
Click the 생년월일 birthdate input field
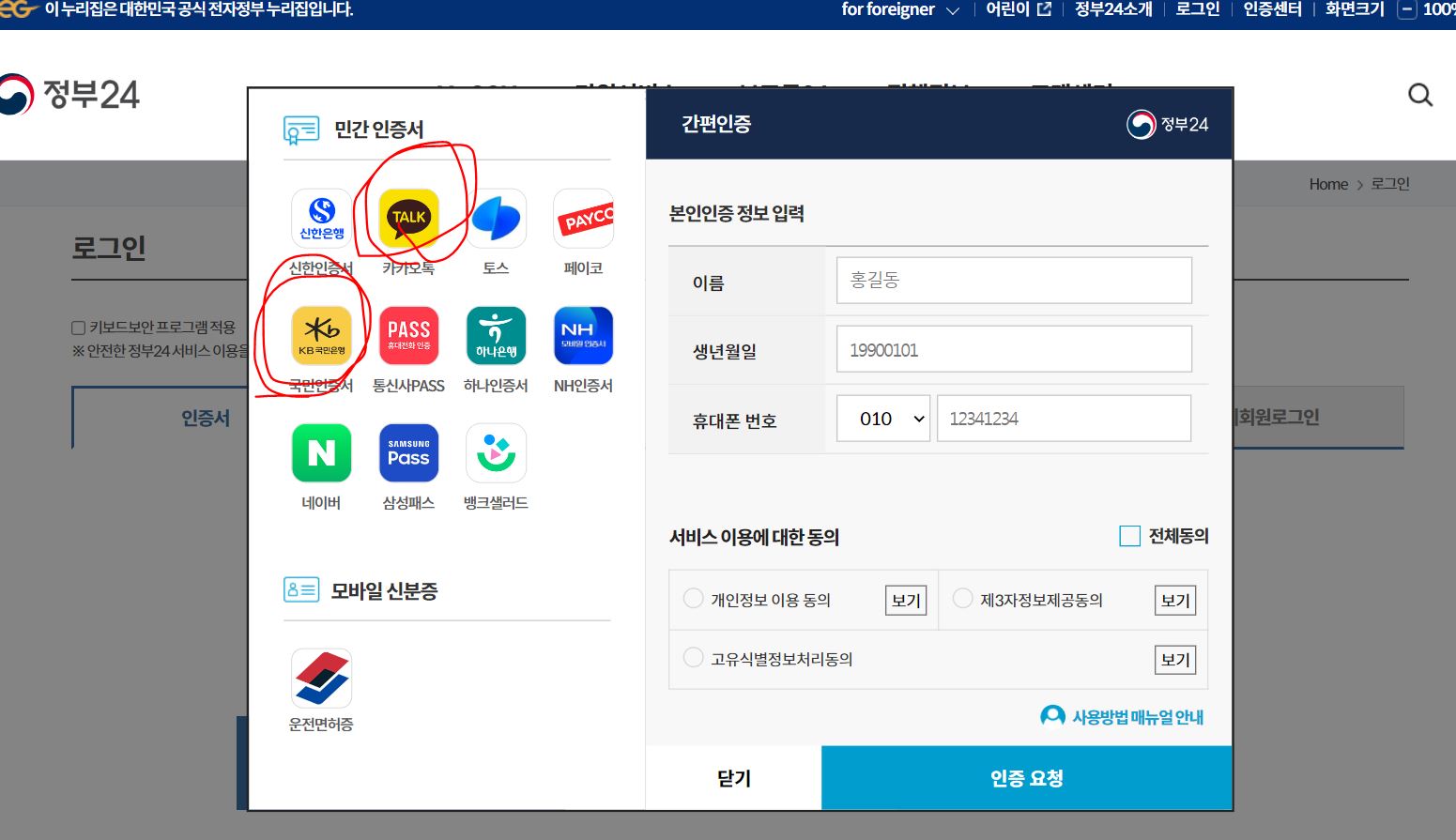coord(1014,349)
